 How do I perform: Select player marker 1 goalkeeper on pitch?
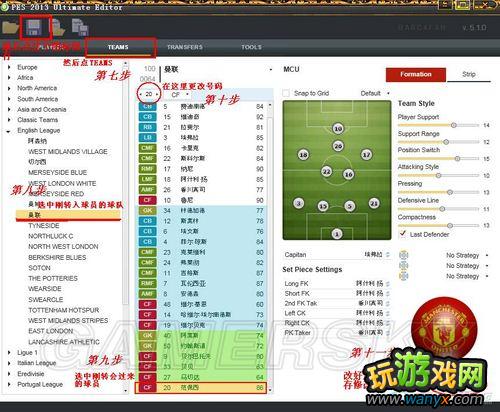[x=337, y=234]
